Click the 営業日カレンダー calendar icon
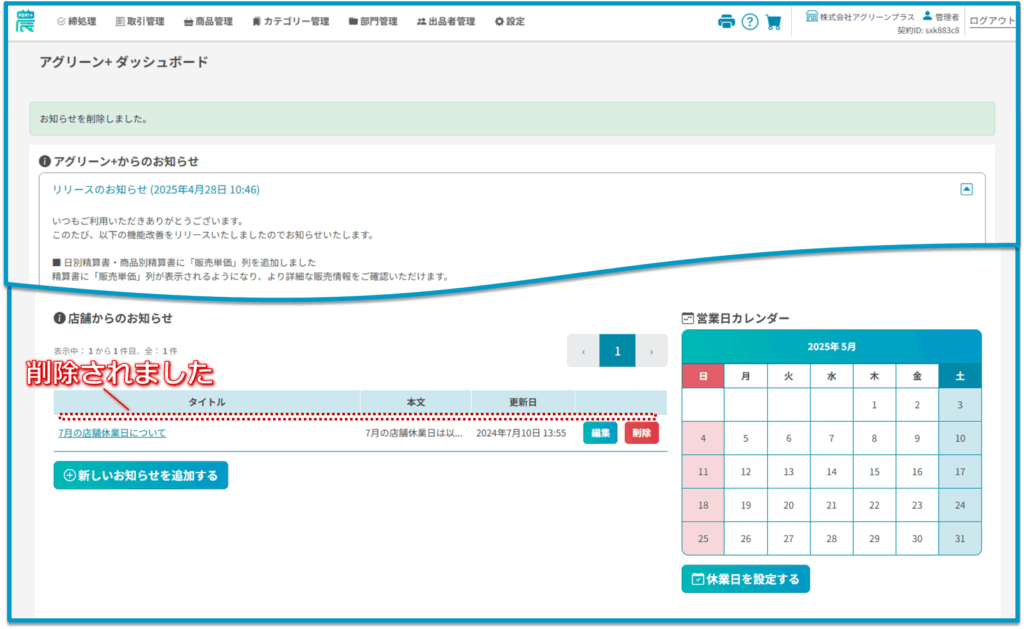This screenshot has width=1024, height=629. tap(688, 318)
